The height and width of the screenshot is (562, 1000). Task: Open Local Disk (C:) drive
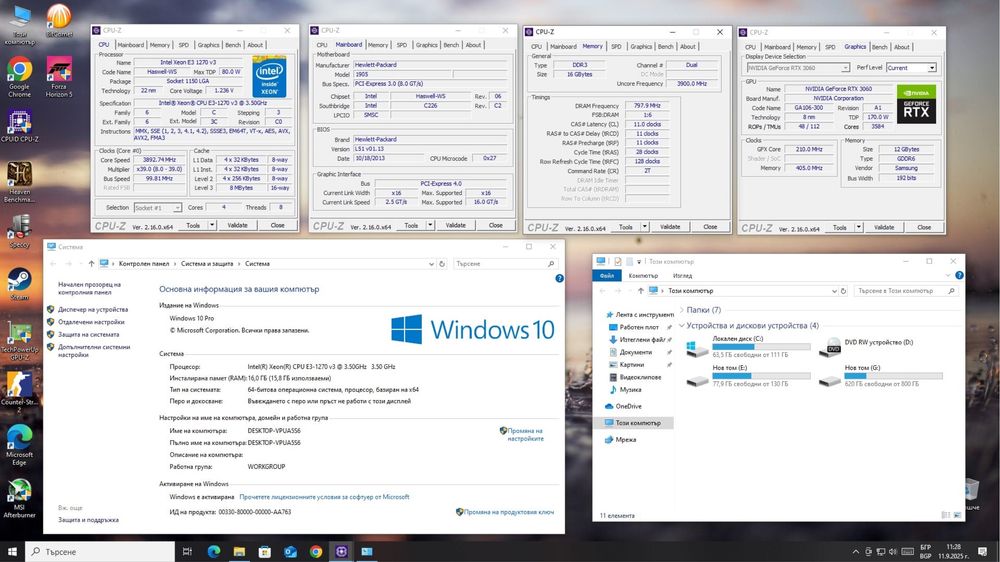pos(748,346)
